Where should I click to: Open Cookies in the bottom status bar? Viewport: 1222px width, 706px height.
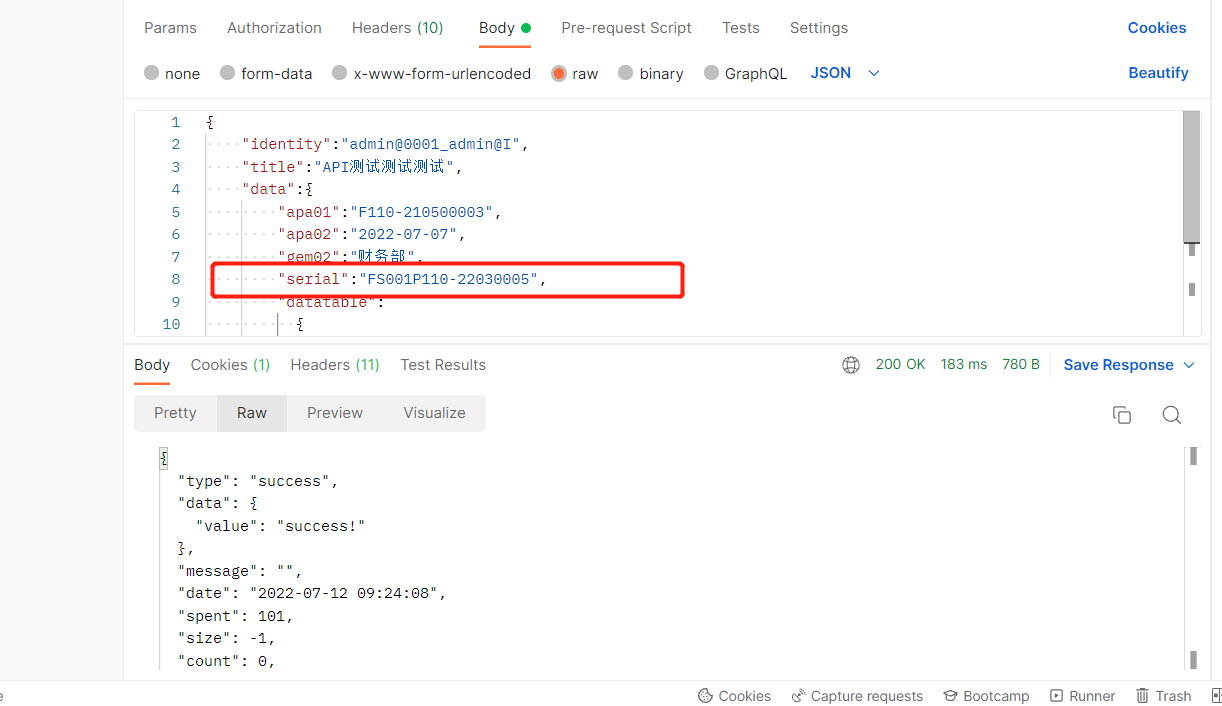pos(734,696)
